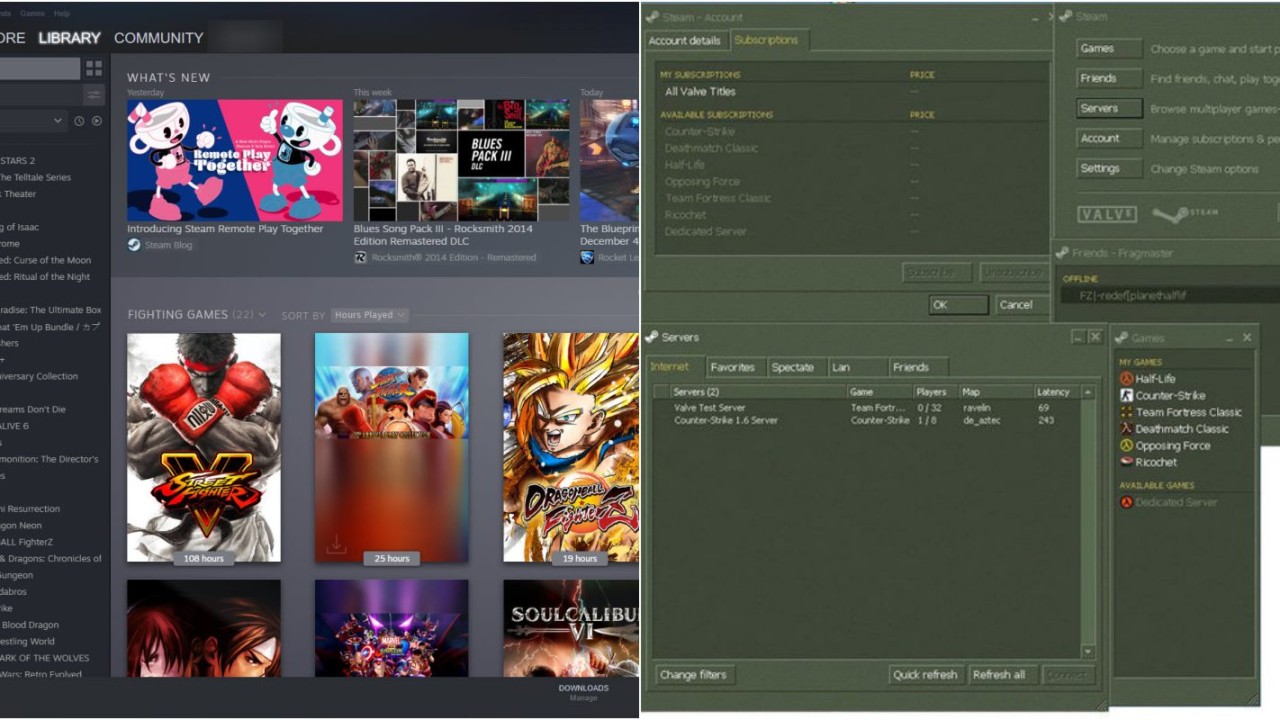This screenshot has width=1280, height=720.
Task: Open the Account details tab
Action: [684, 41]
